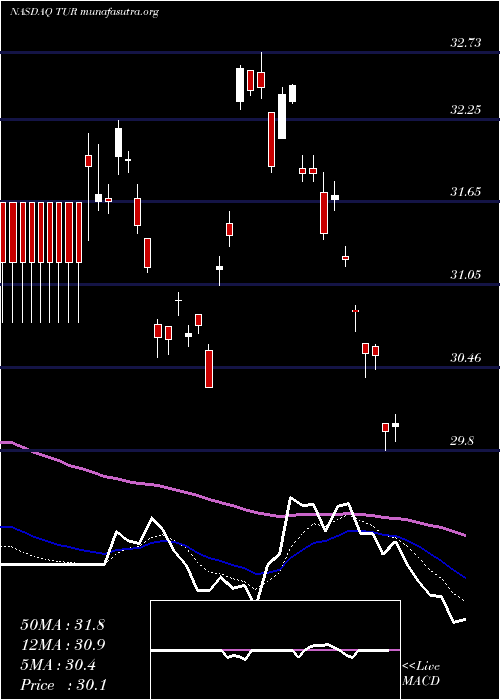Image resolution: width=500 pixels, height=700 pixels.
Task: Click the Price : 30.1 readout
Action: [63, 685]
